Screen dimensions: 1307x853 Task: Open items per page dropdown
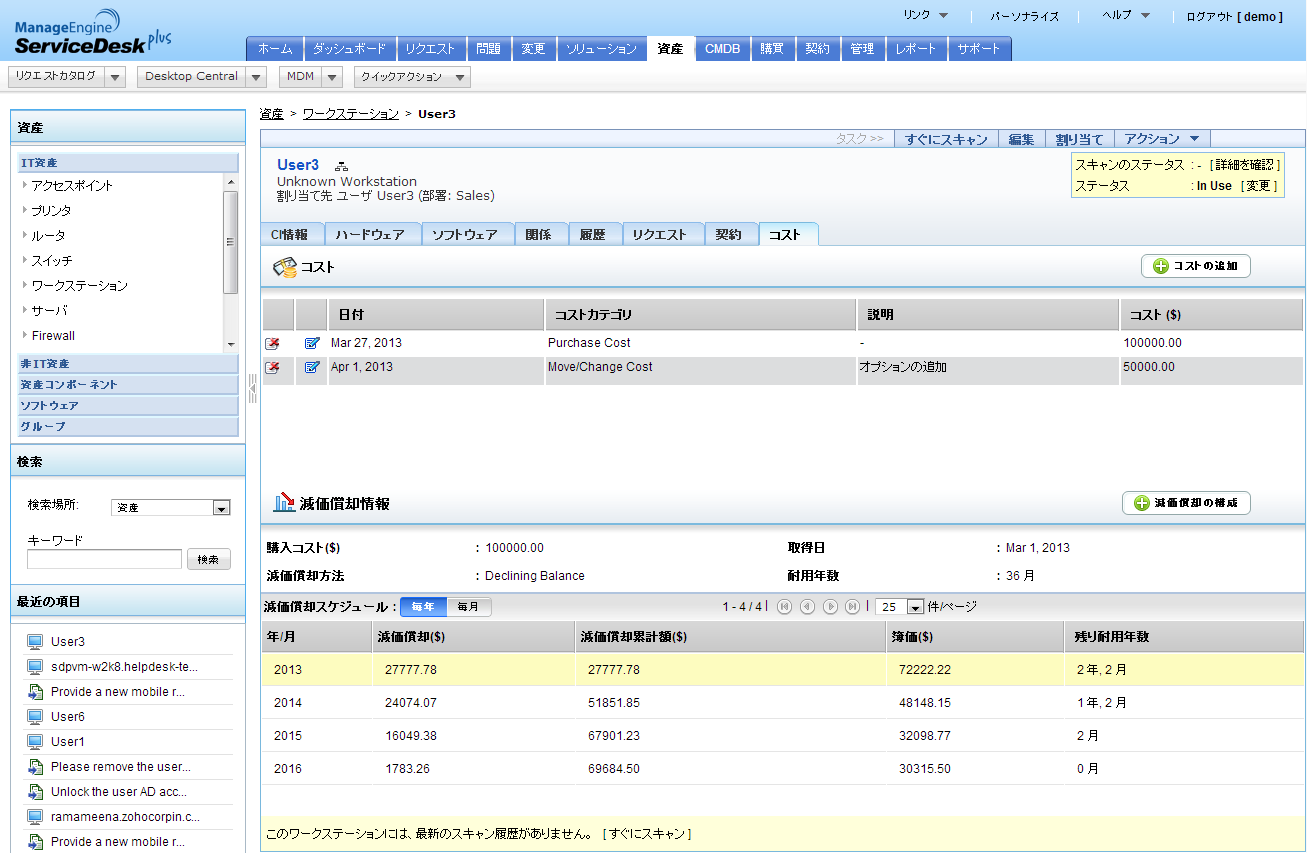pyautogui.click(x=914, y=607)
